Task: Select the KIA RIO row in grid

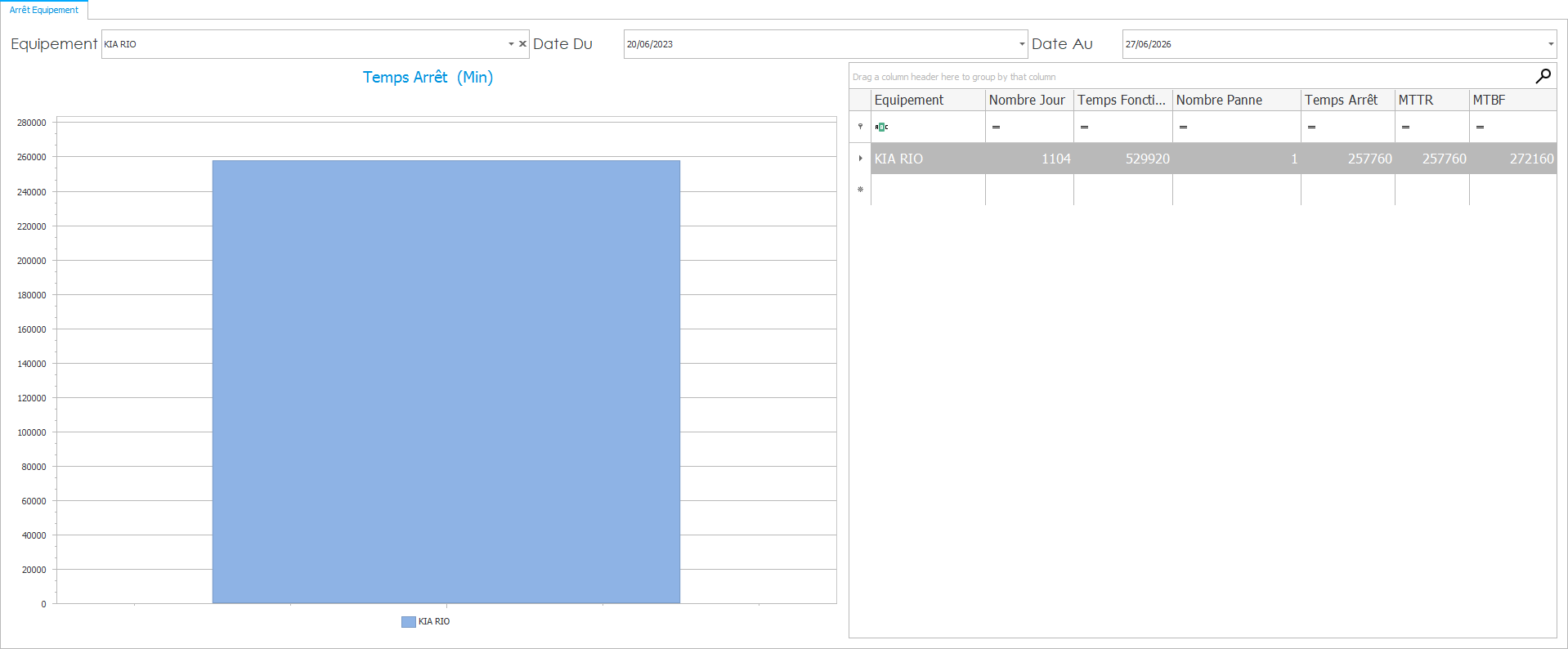Action: (x=928, y=159)
